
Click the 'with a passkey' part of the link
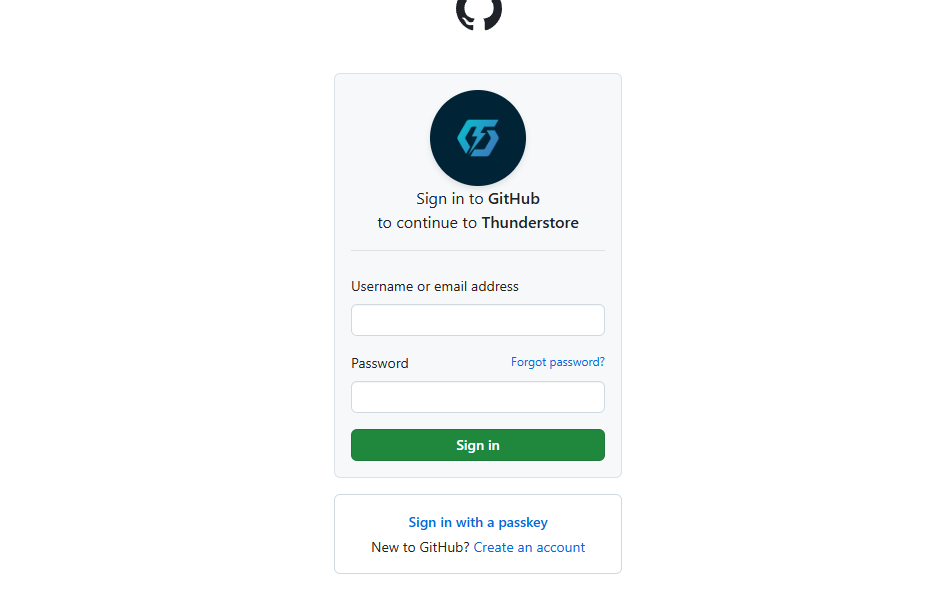[502, 522]
